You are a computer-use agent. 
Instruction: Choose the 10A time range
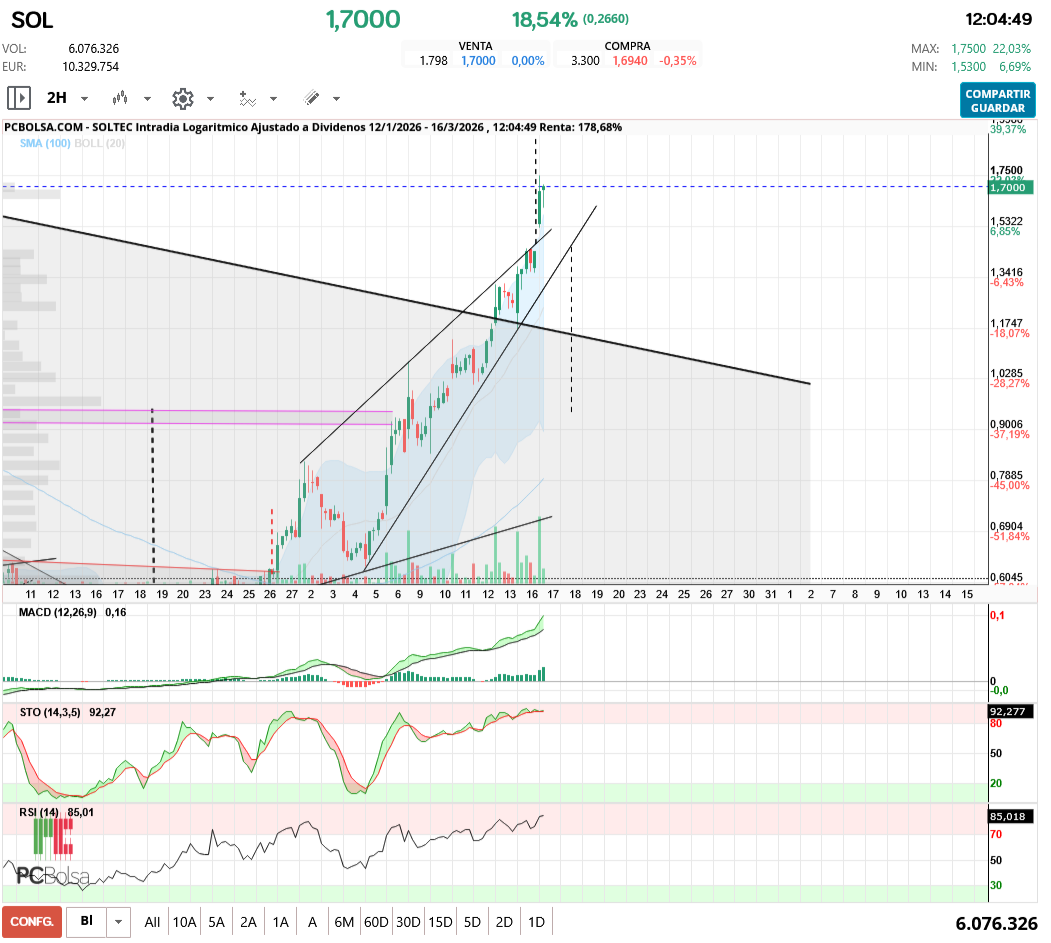click(x=184, y=921)
